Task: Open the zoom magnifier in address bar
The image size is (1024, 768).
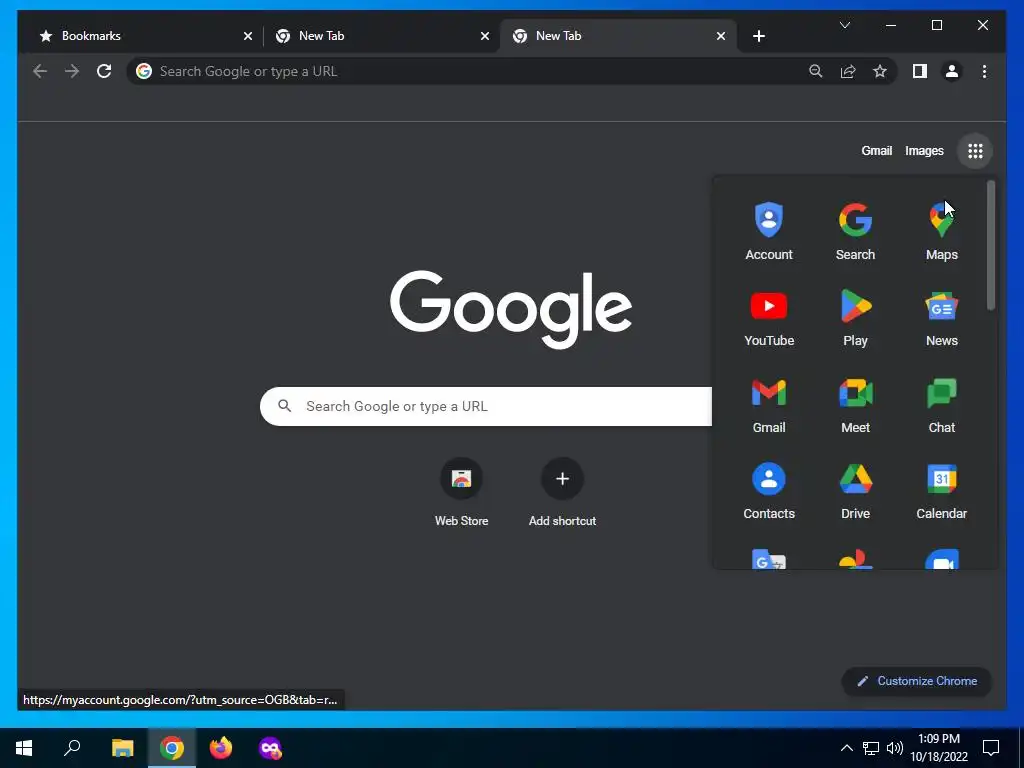Action: tap(816, 71)
